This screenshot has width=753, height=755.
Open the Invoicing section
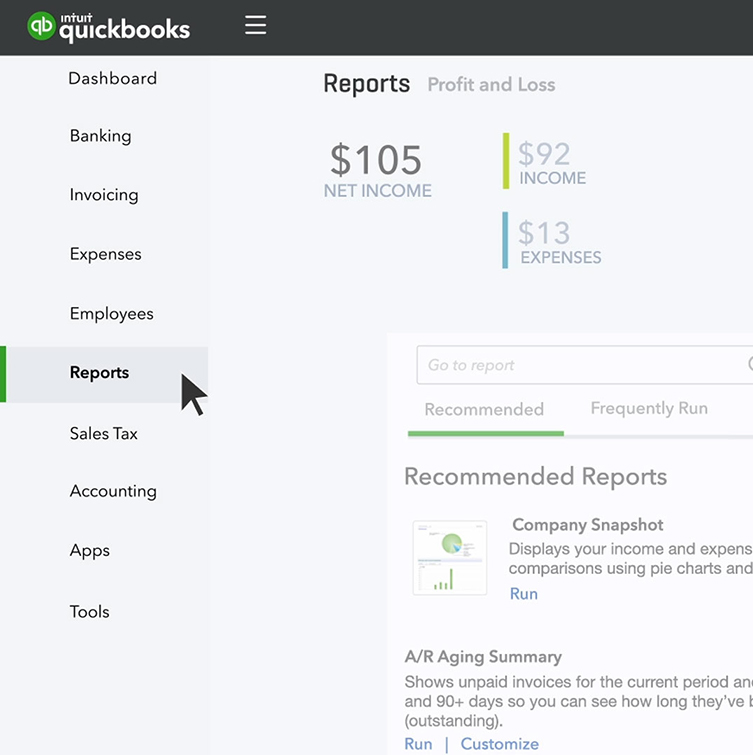pyautogui.click(x=104, y=195)
